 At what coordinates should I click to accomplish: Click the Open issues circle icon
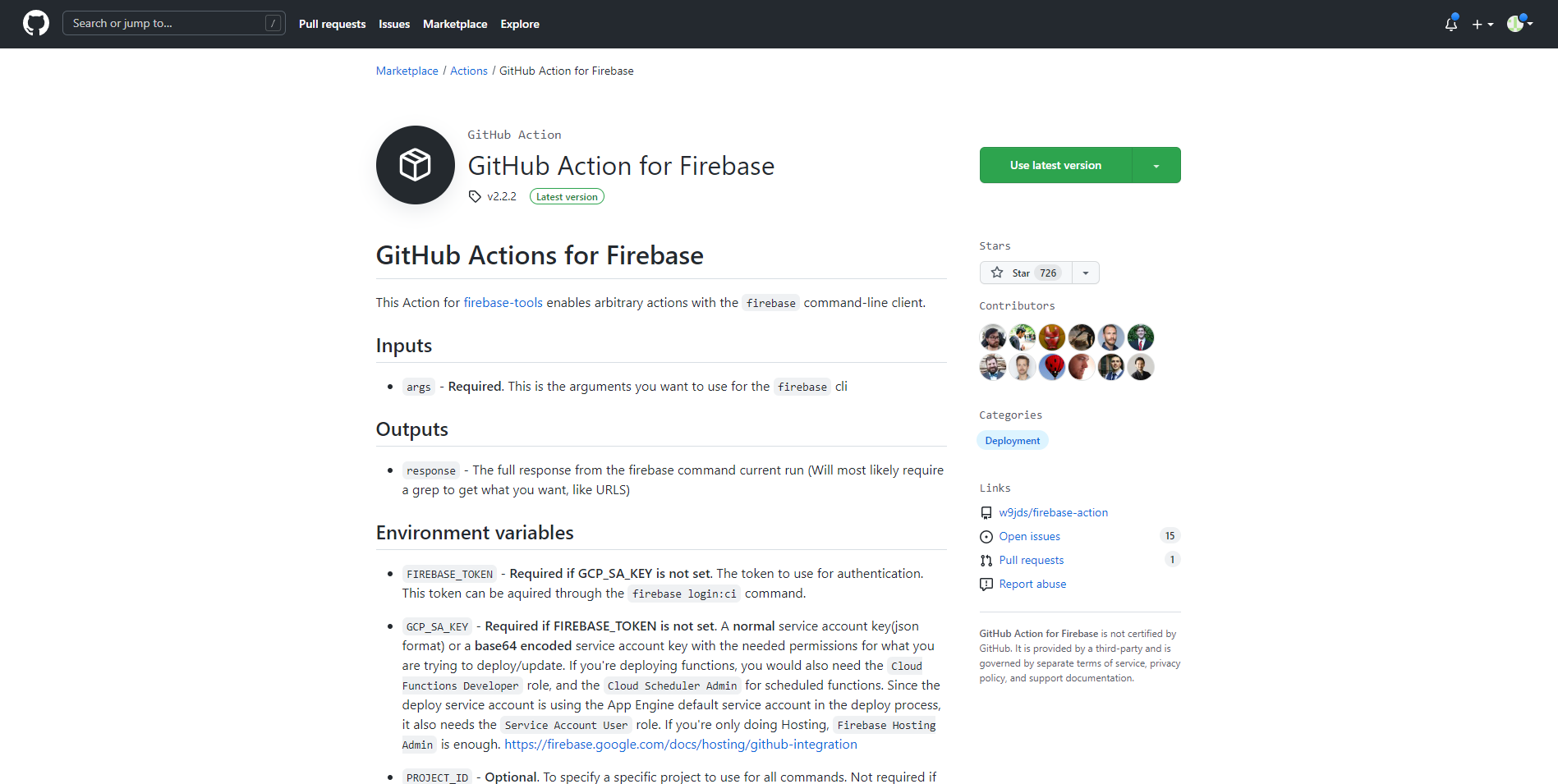[x=986, y=537]
